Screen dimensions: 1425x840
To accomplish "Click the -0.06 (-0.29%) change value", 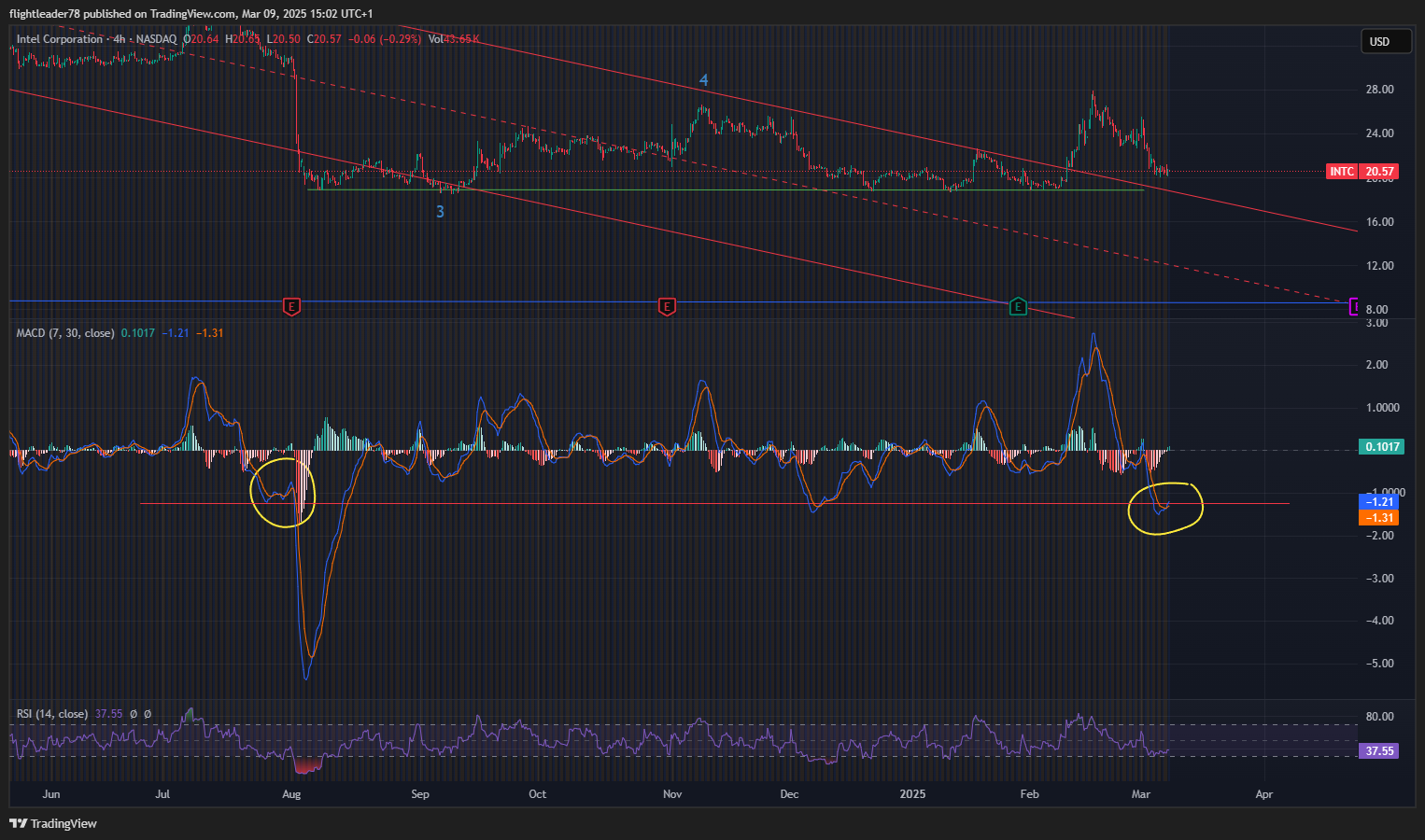I will tap(383, 39).
